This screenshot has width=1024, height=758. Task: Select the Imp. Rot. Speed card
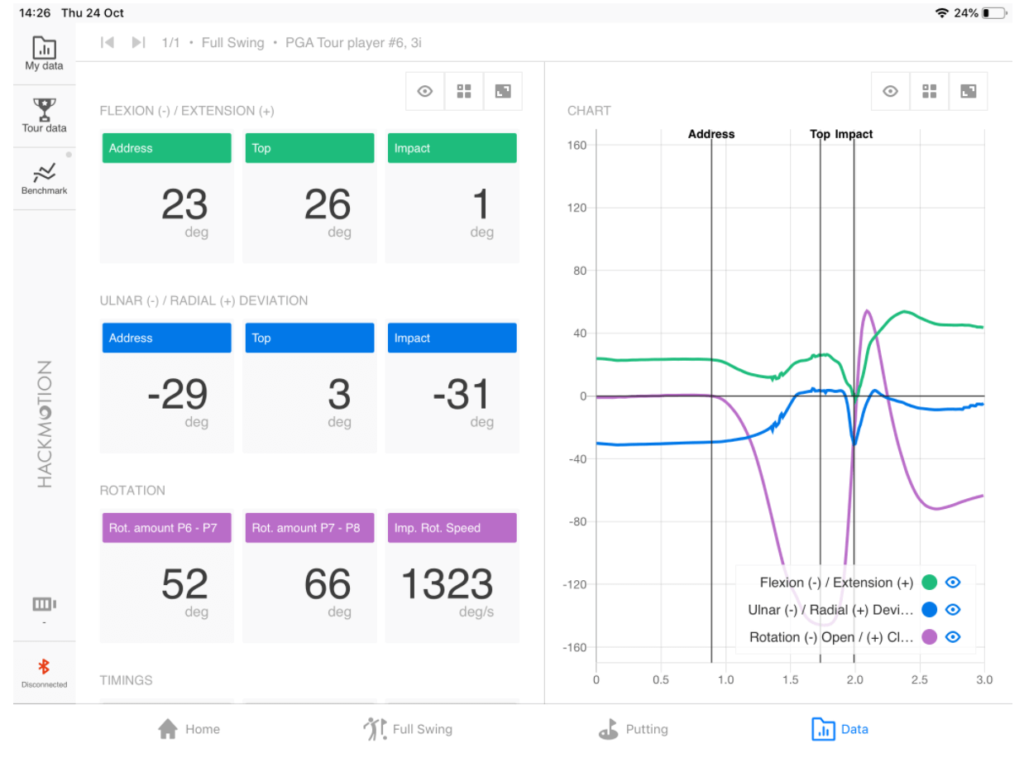click(x=452, y=577)
